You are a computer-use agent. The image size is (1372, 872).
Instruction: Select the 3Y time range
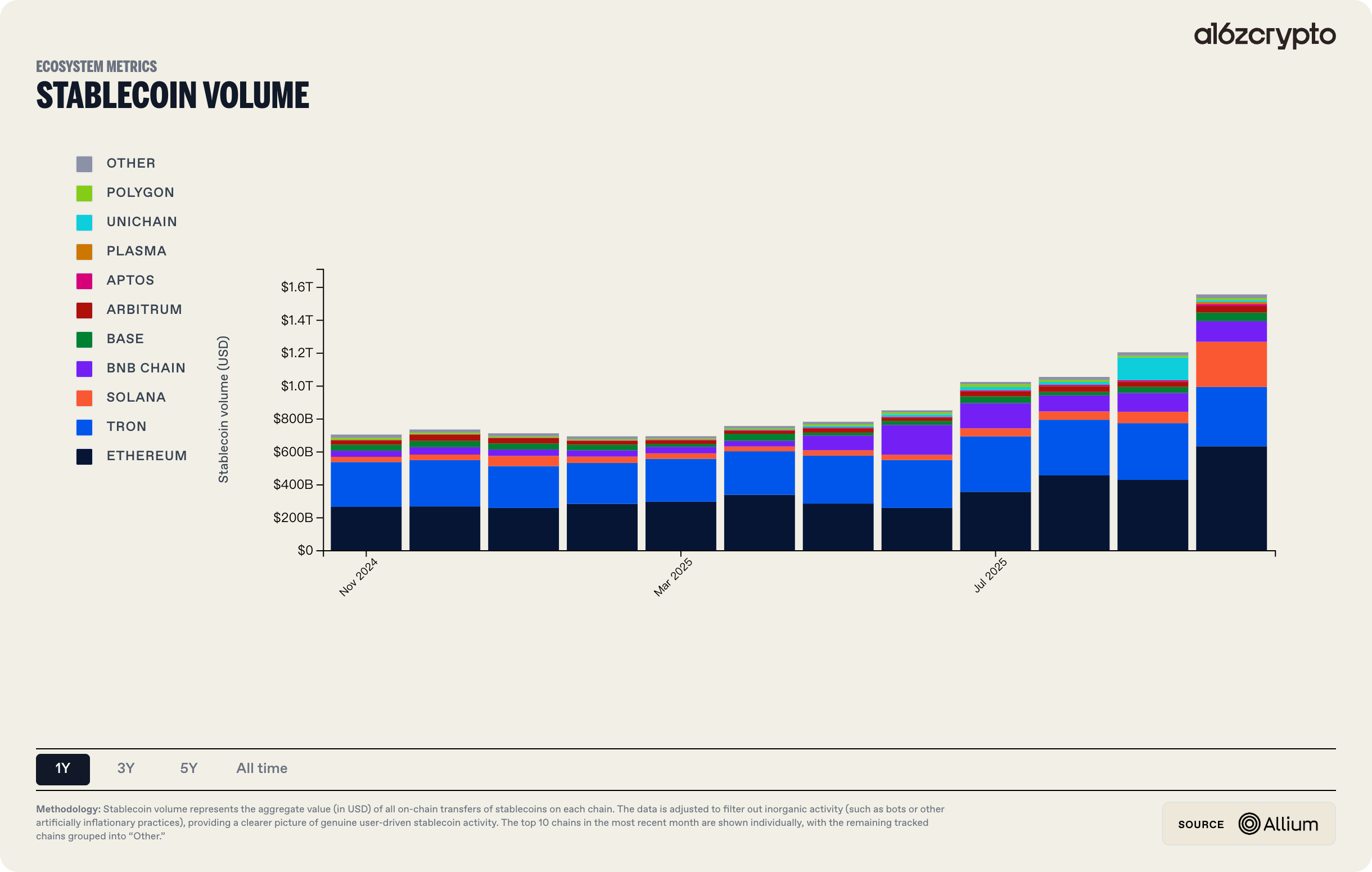(125, 769)
